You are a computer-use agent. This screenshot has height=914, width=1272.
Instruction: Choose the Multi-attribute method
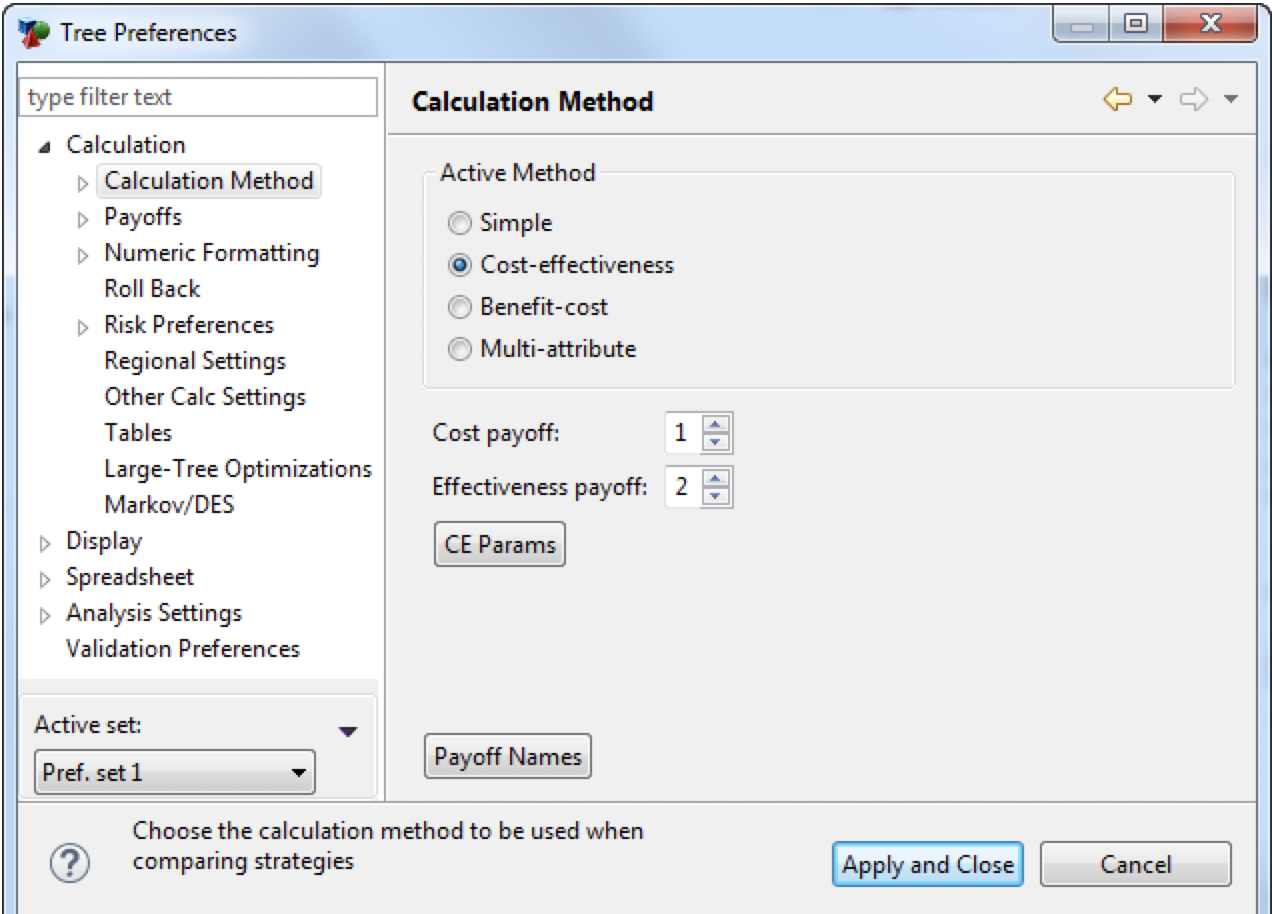[460, 349]
